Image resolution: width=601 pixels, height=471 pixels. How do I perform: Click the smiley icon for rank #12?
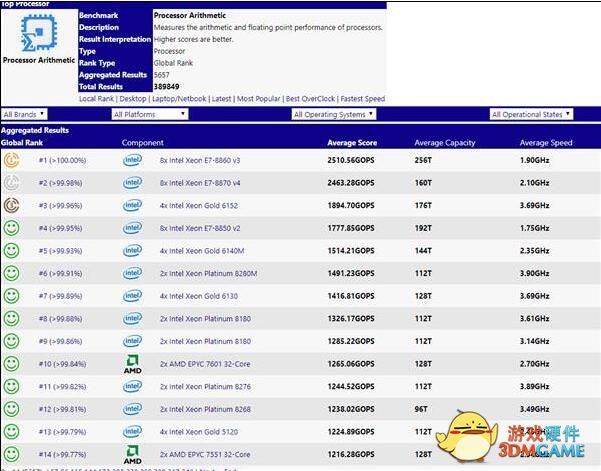(x=11, y=409)
